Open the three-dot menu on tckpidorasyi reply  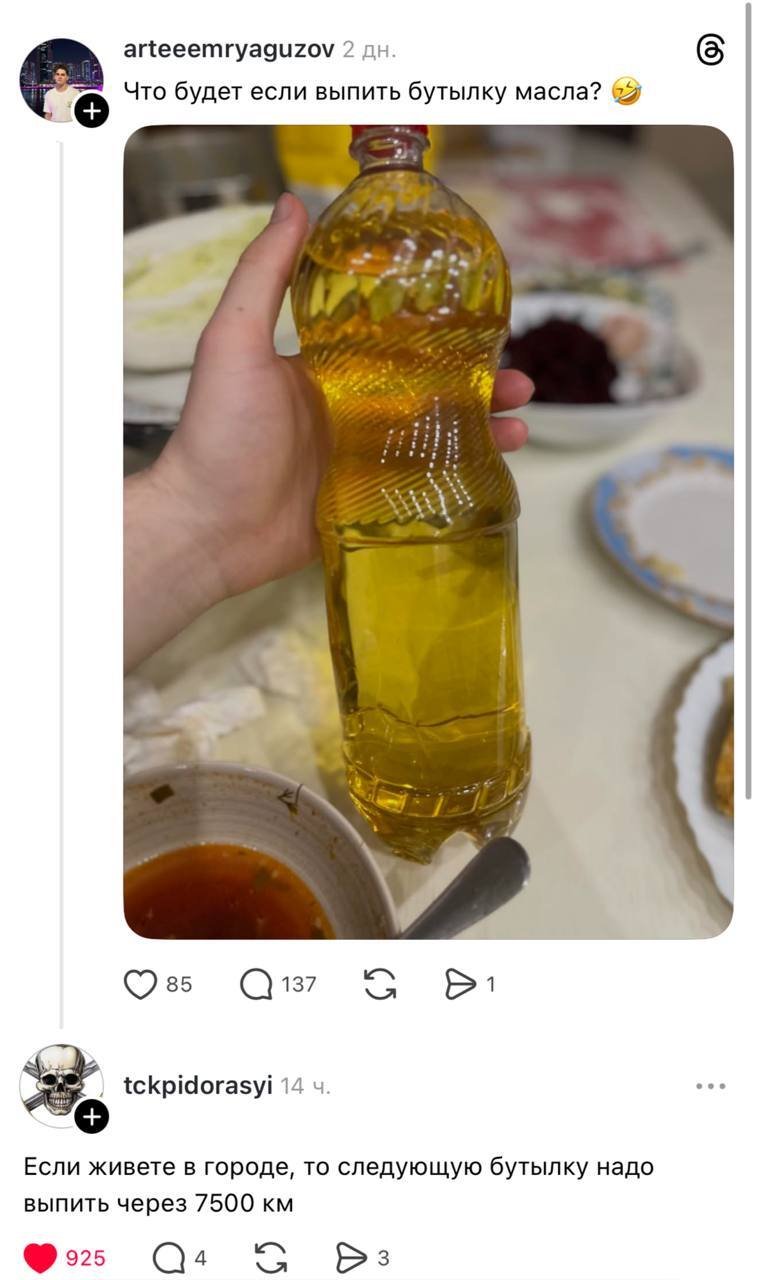[710, 1086]
